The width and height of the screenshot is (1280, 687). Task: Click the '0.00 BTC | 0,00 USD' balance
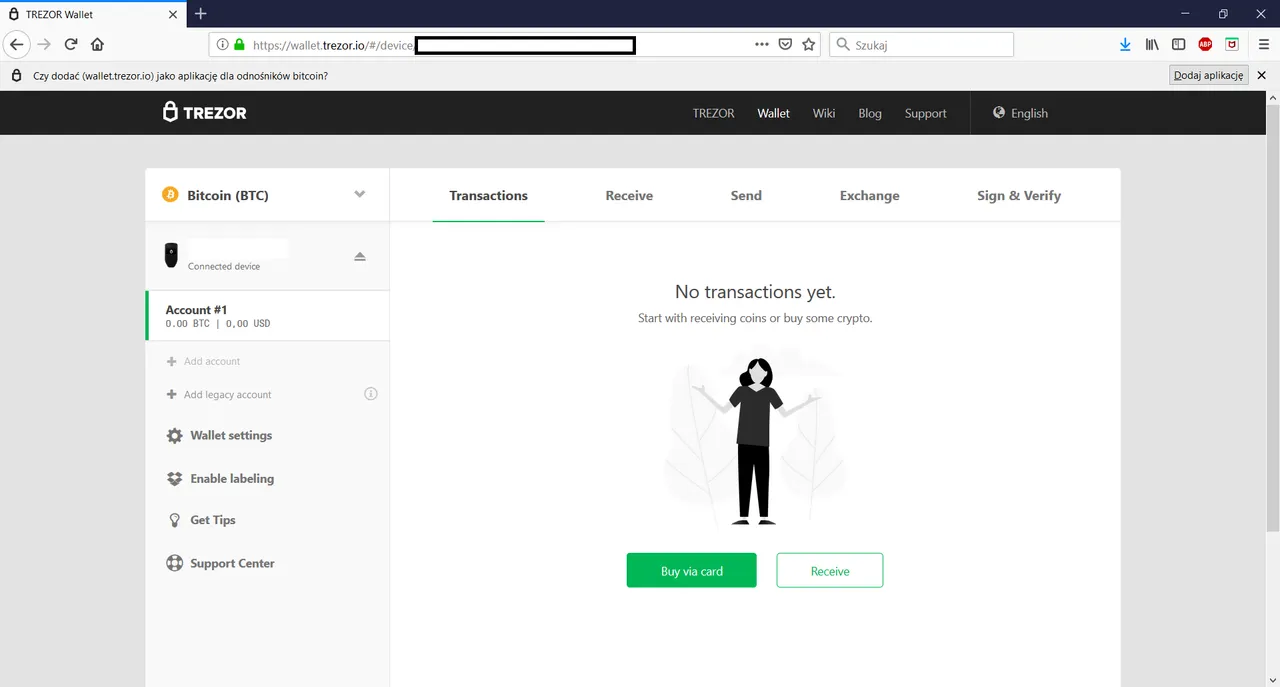pos(218,324)
